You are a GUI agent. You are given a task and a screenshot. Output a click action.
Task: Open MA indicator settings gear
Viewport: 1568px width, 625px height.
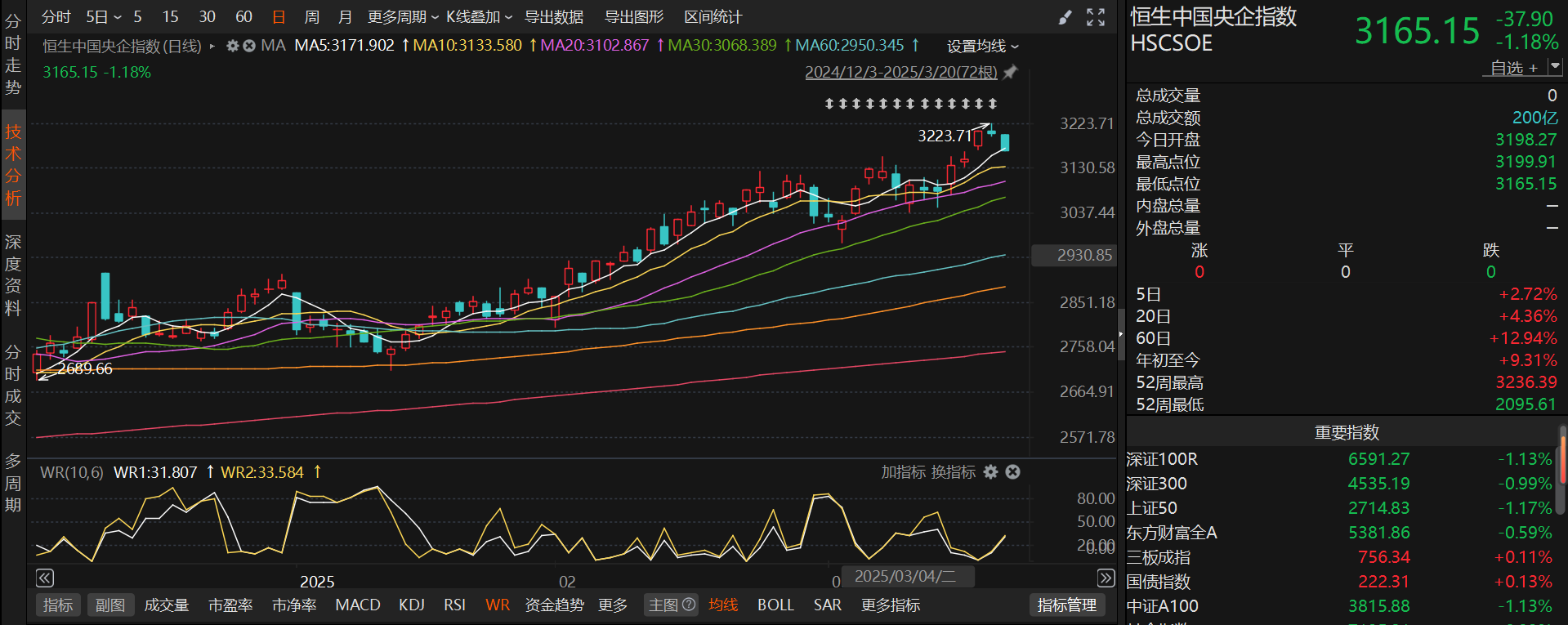point(233,46)
